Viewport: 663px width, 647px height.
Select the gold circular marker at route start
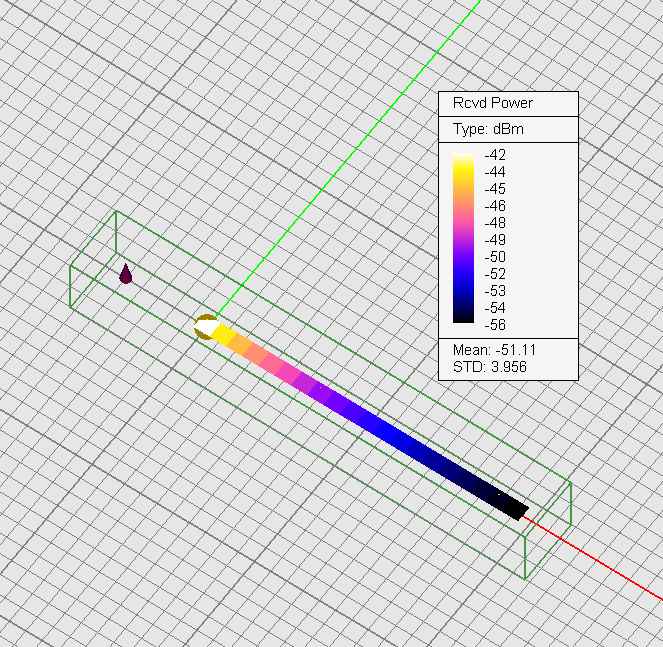point(204,326)
